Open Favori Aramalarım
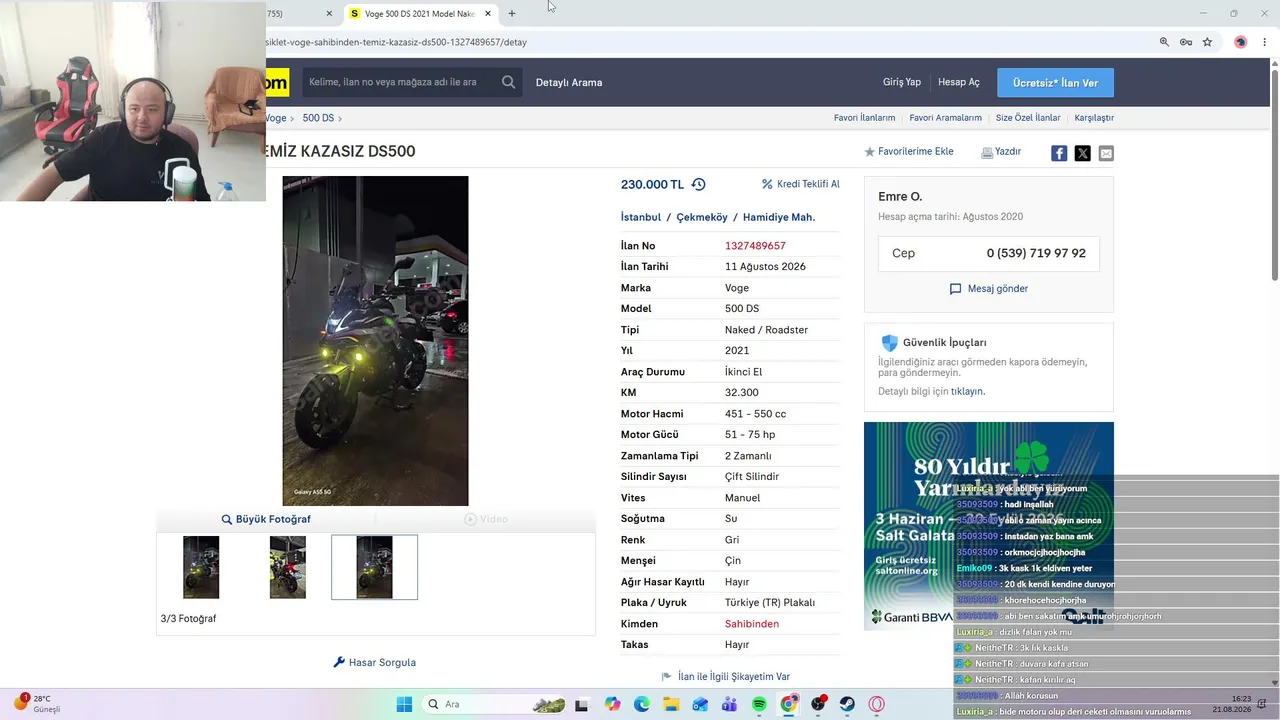 pyautogui.click(x=945, y=118)
